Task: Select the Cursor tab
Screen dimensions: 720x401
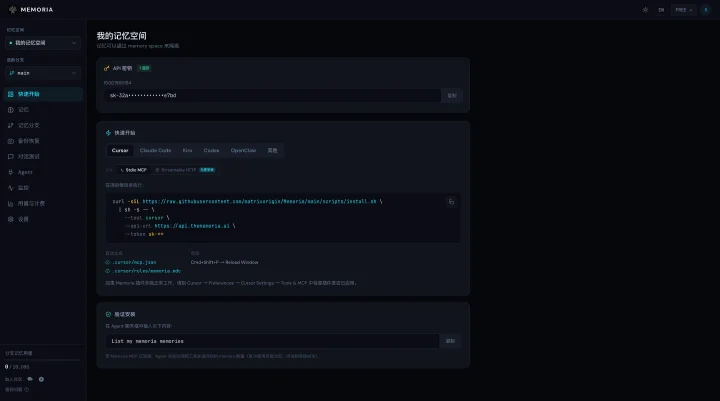Action: click(120, 151)
